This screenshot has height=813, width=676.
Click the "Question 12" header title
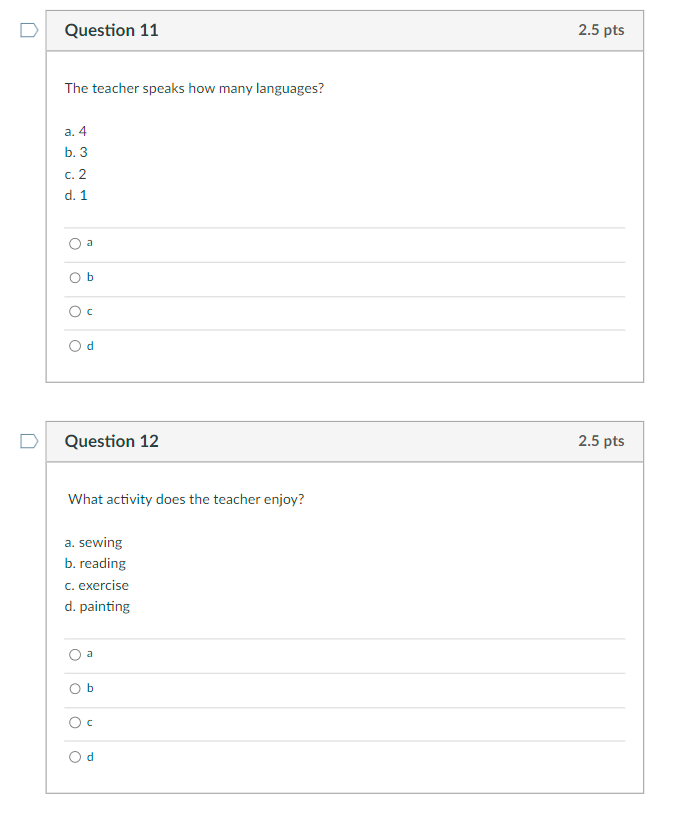[x=111, y=441]
